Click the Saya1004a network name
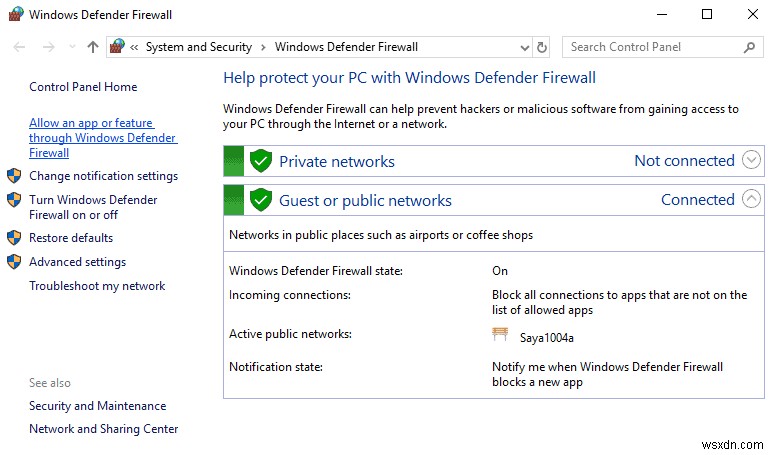The image size is (775, 455). [x=547, y=338]
